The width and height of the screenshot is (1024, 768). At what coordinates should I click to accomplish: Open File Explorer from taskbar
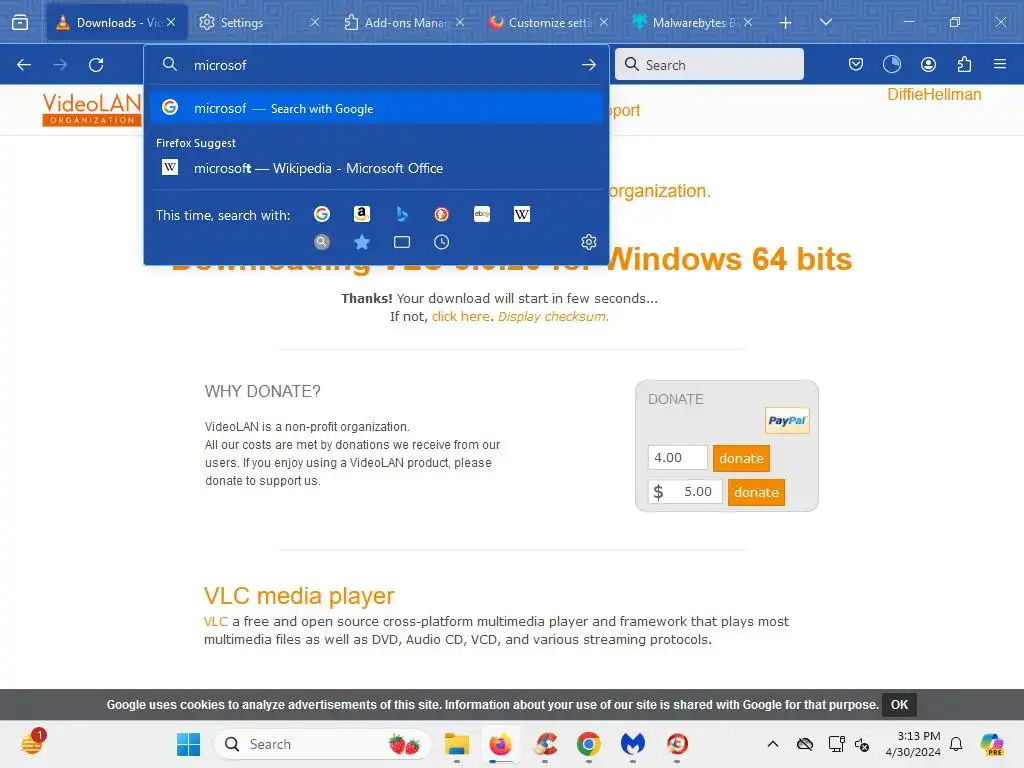(456, 744)
